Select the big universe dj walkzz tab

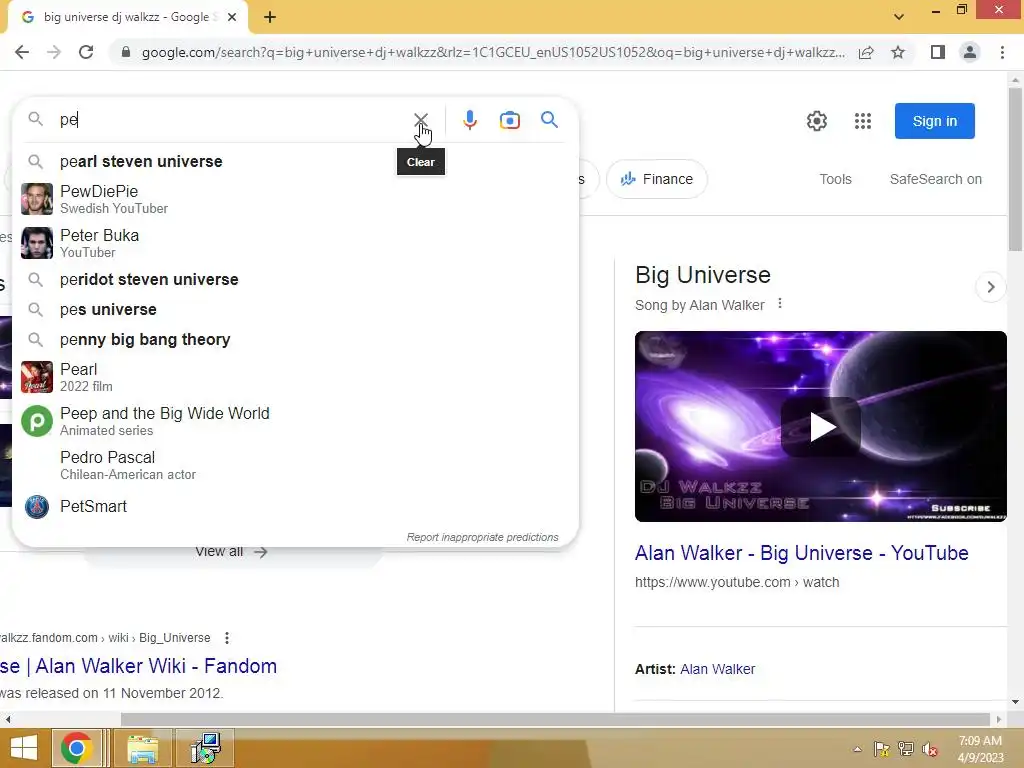point(127,18)
